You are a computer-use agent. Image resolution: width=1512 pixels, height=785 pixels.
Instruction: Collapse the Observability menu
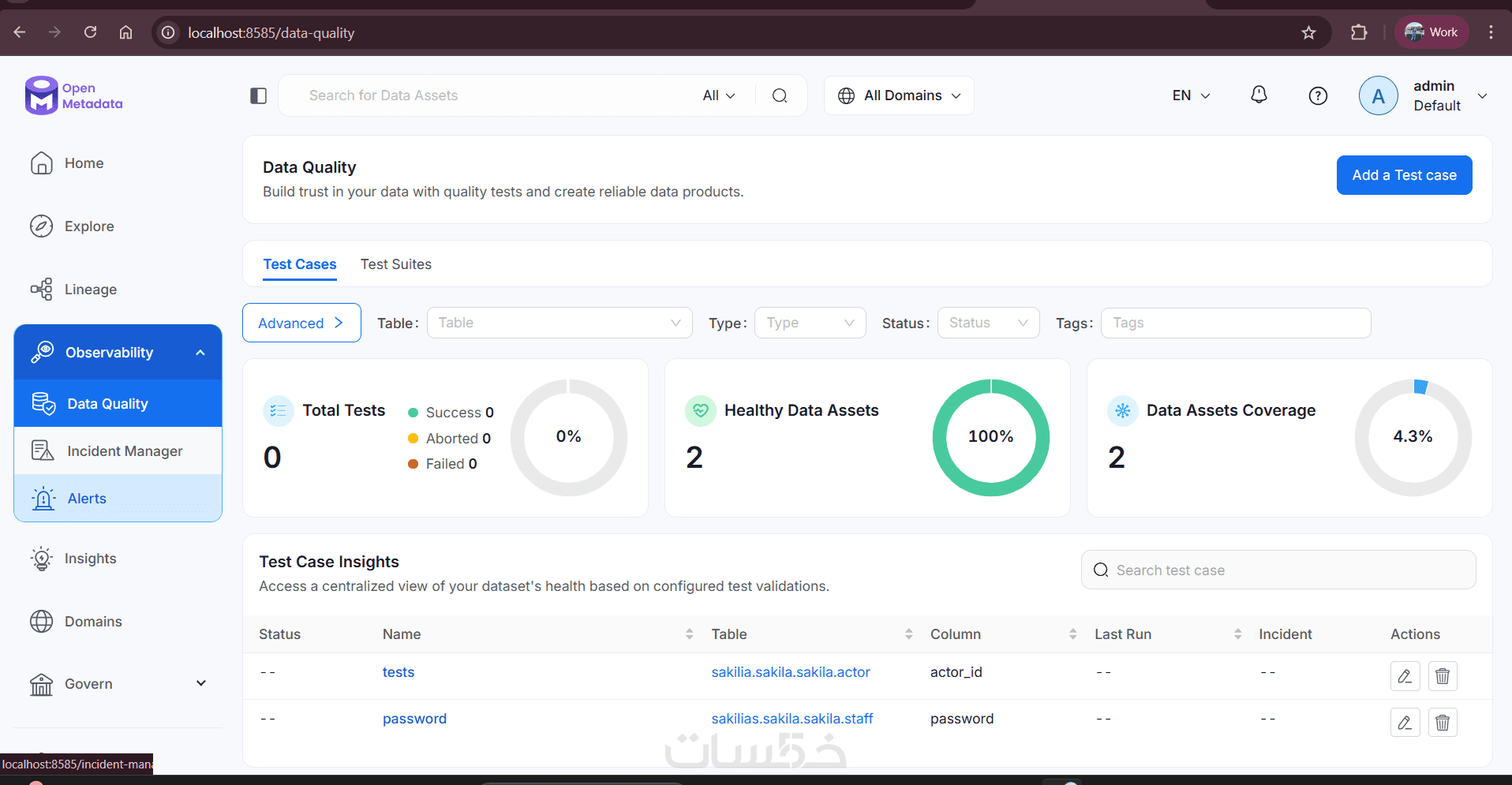point(200,353)
